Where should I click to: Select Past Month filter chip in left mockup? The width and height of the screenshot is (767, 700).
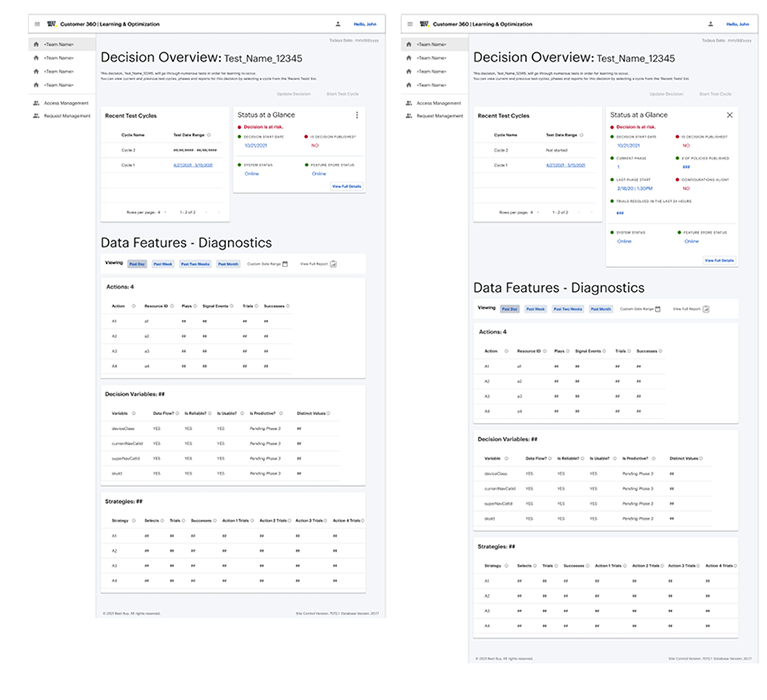point(228,264)
